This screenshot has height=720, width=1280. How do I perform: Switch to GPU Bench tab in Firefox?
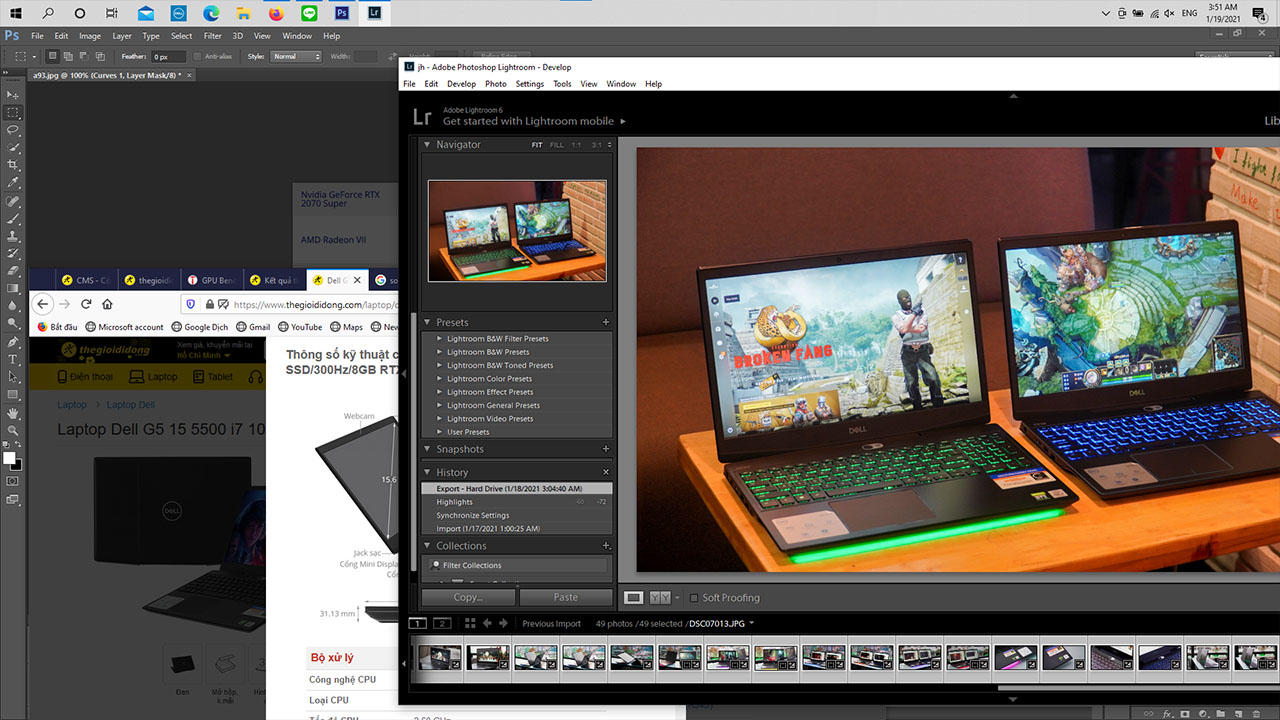coord(210,281)
